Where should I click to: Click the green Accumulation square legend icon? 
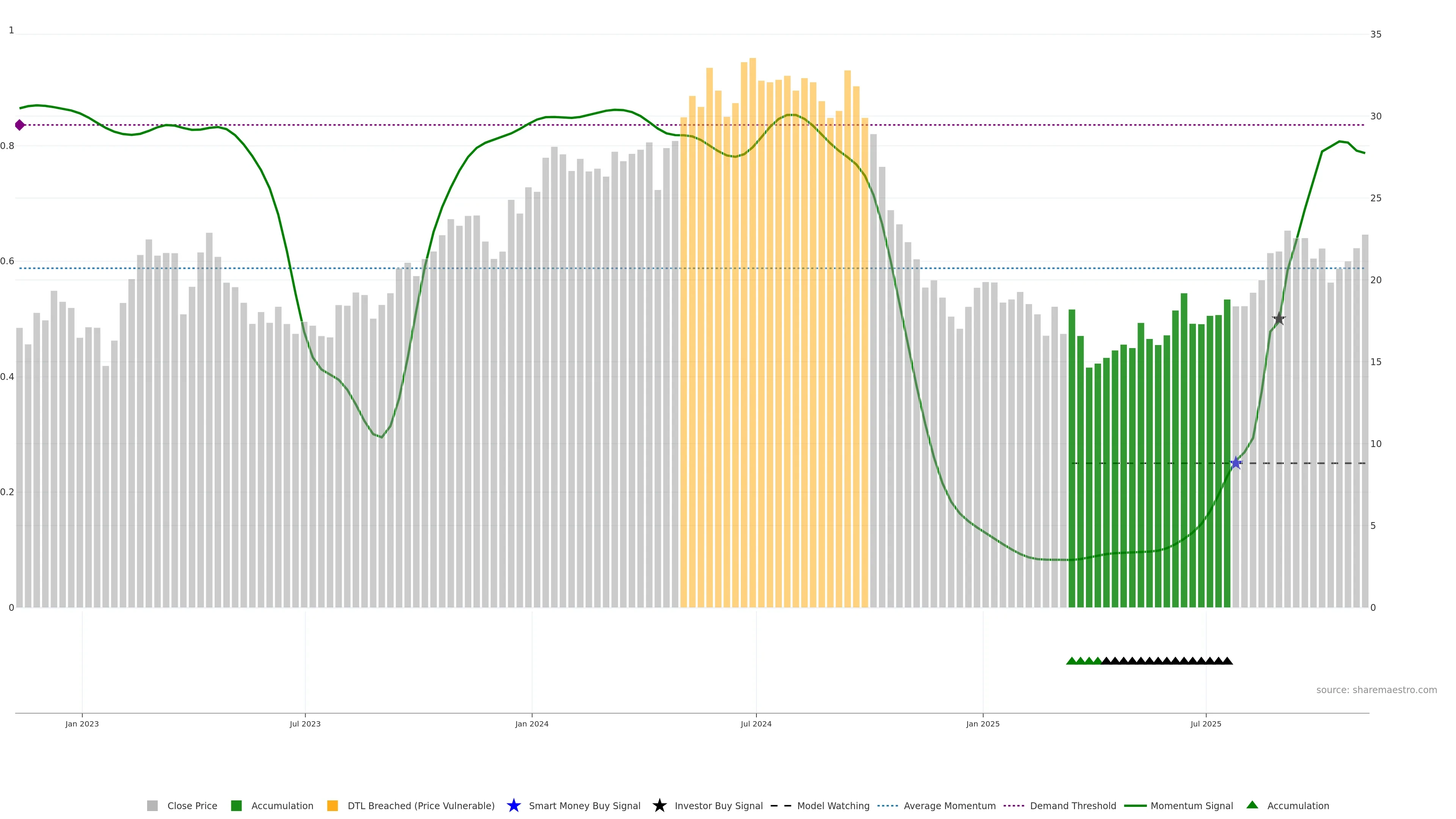236,805
